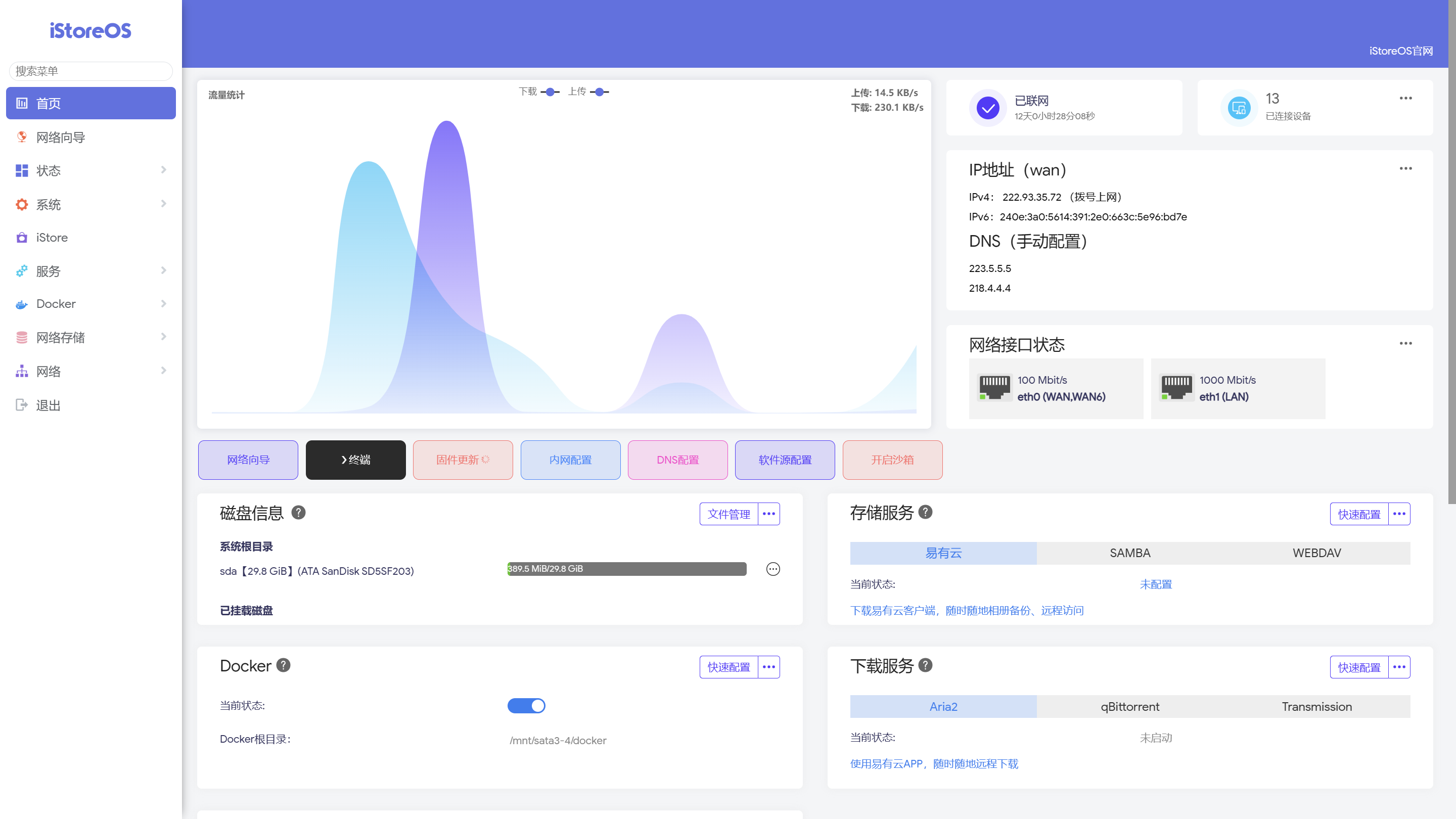Click the sda disk usage bar

[x=626, y=569]
